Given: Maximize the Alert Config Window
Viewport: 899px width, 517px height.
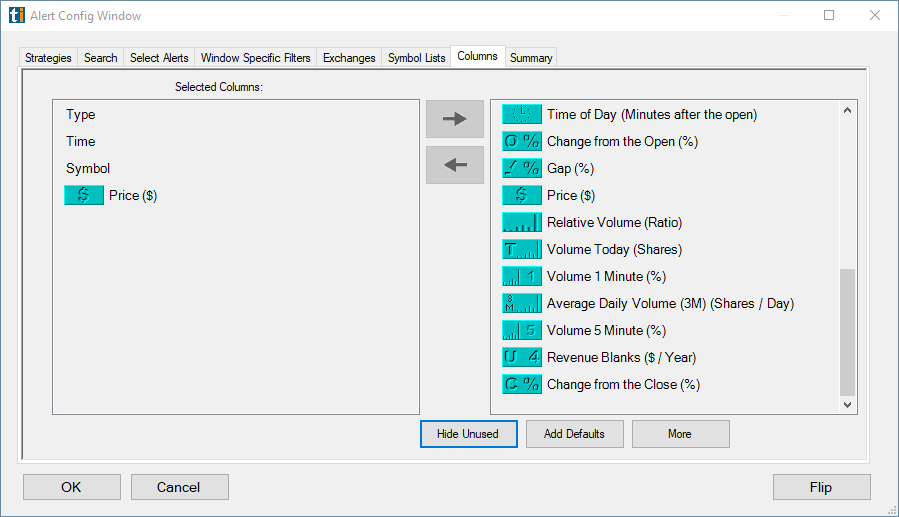Looking at the screenshot, I should point(829,15).
